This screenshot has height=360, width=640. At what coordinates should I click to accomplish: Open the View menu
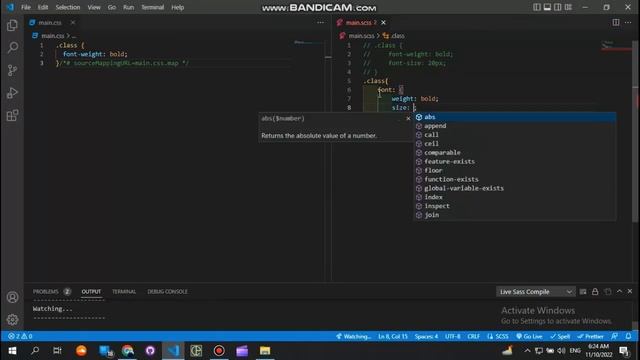(94, 7)
